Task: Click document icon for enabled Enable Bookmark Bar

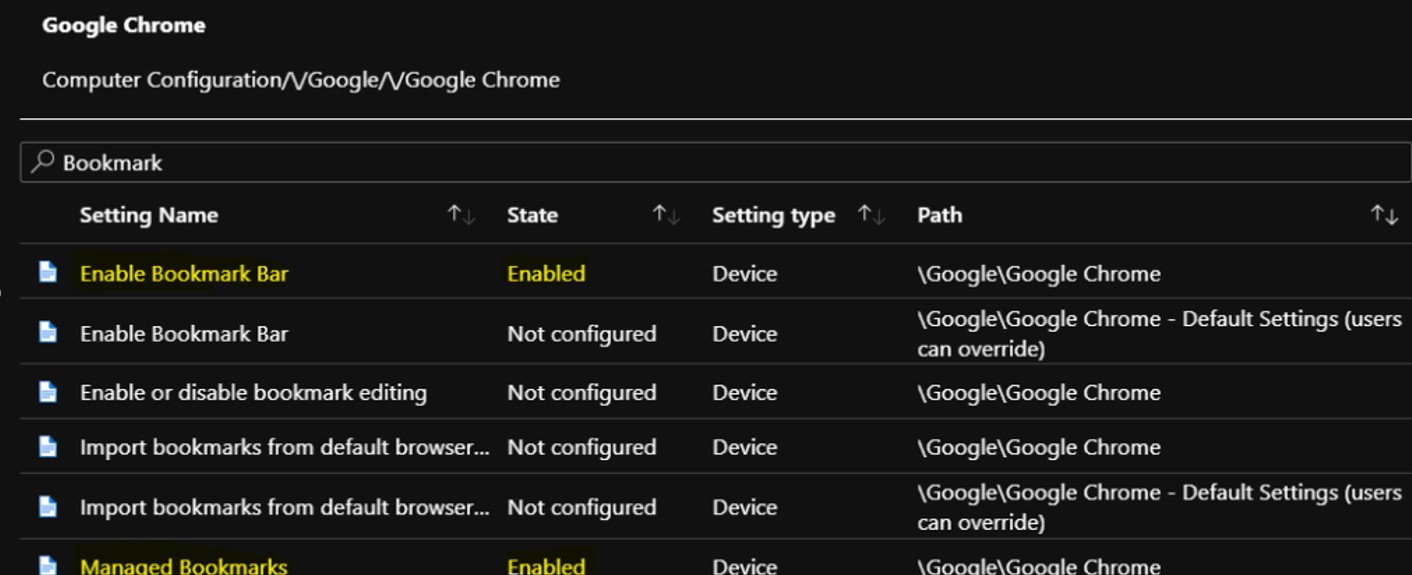Action: point(47,273)
